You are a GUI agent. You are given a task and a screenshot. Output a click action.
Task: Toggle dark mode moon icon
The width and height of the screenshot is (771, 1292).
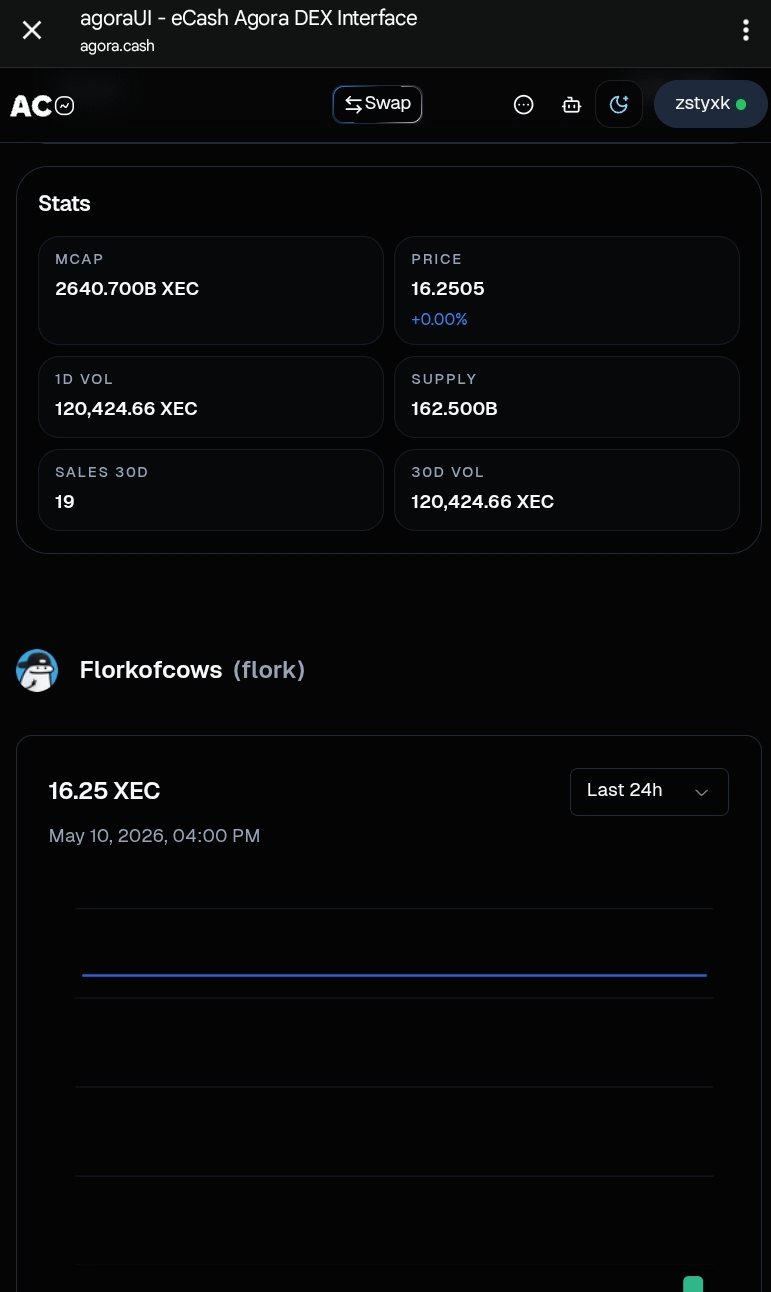tap(618, 104)
